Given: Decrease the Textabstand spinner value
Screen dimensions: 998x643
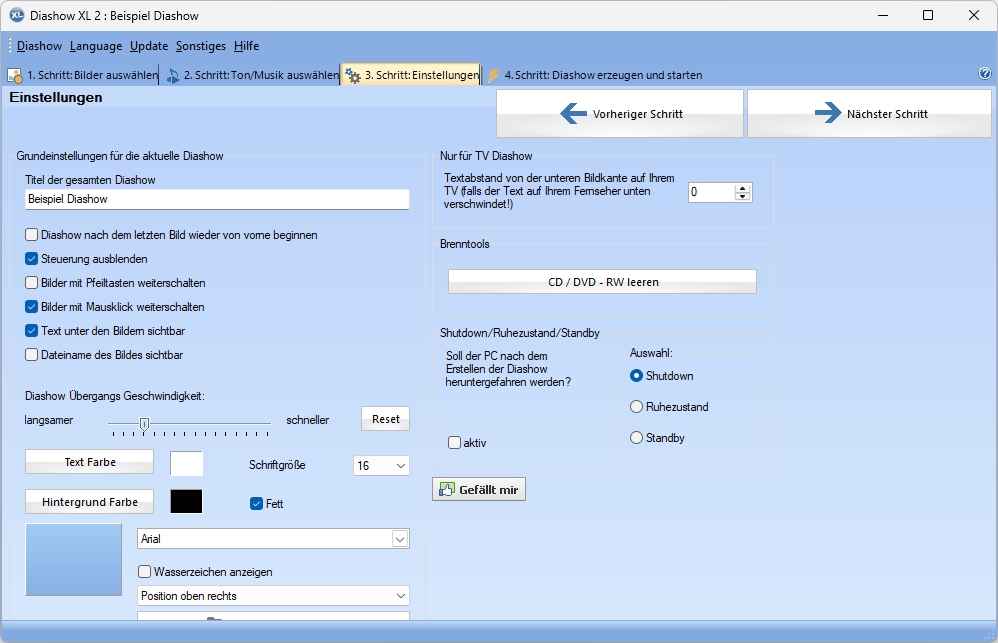Looking at the screenshot, I should coord(742,196).
